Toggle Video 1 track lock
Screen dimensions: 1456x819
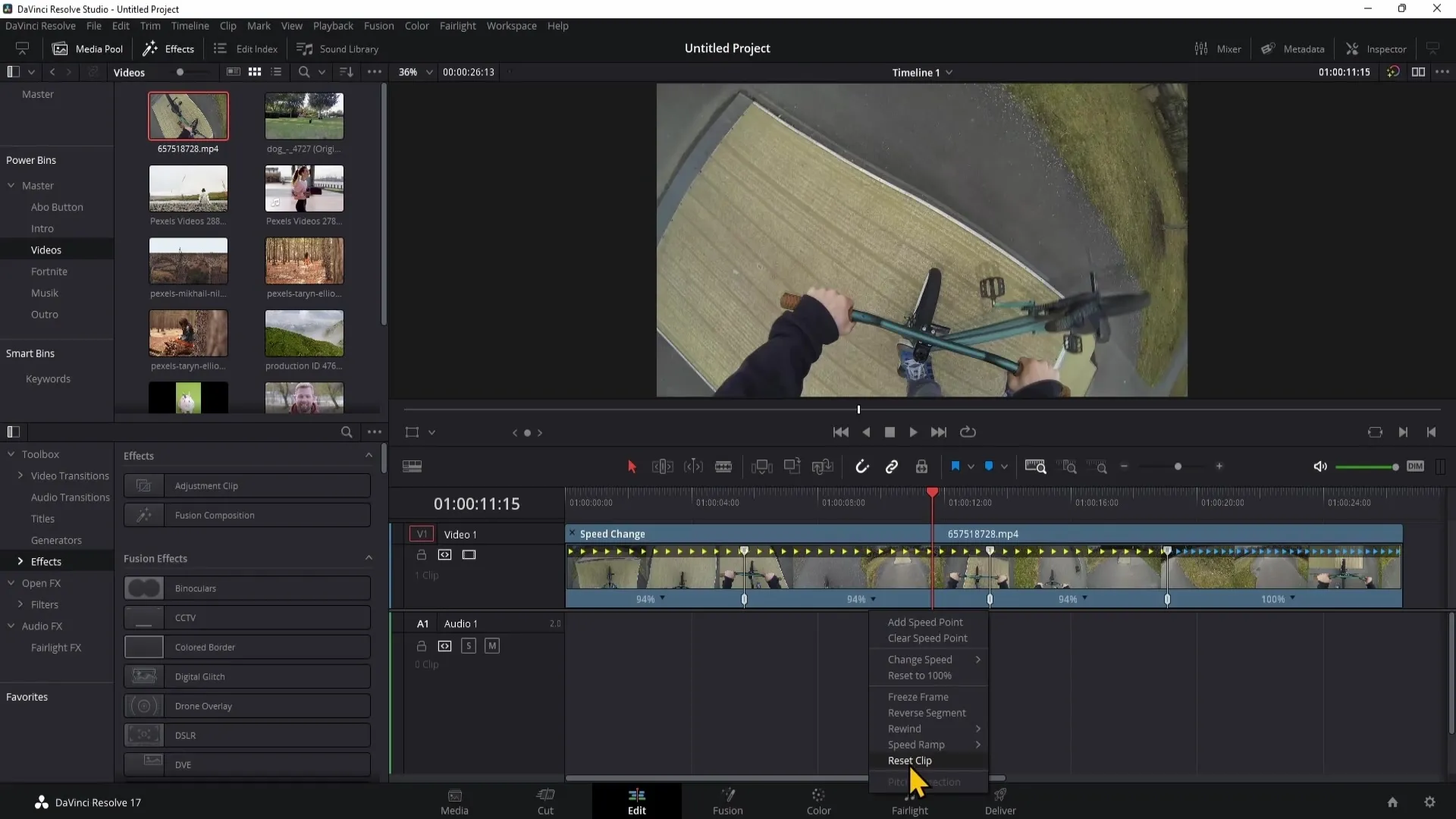click(421, 555)
